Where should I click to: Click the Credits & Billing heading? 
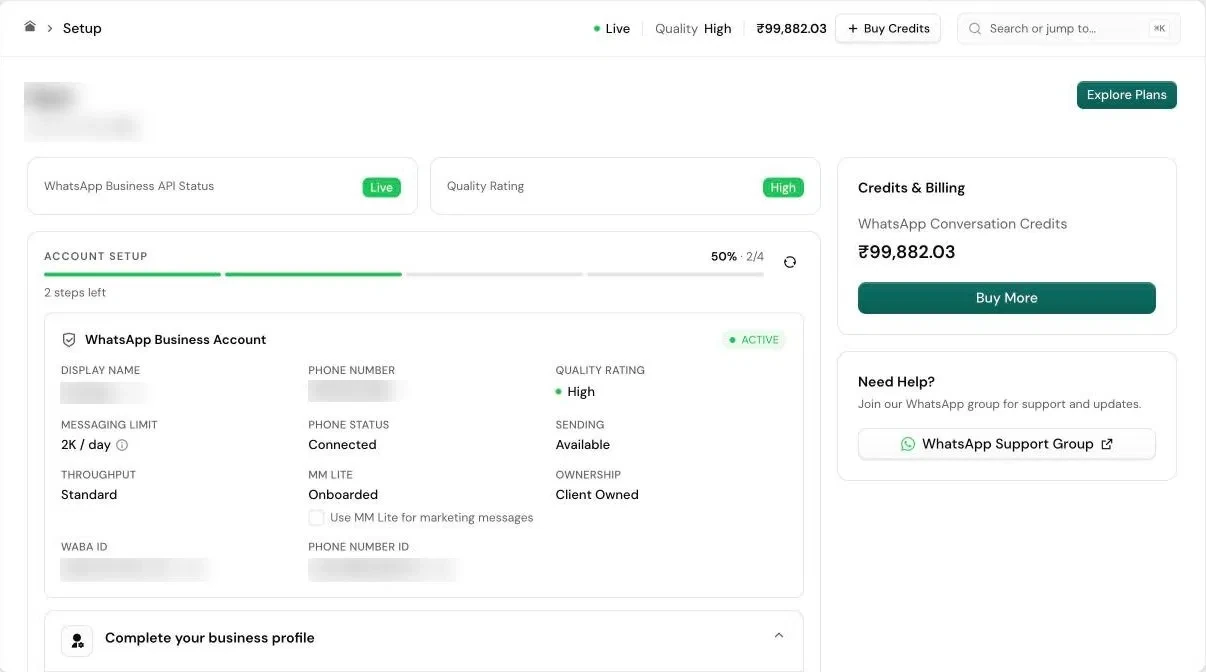911,188
